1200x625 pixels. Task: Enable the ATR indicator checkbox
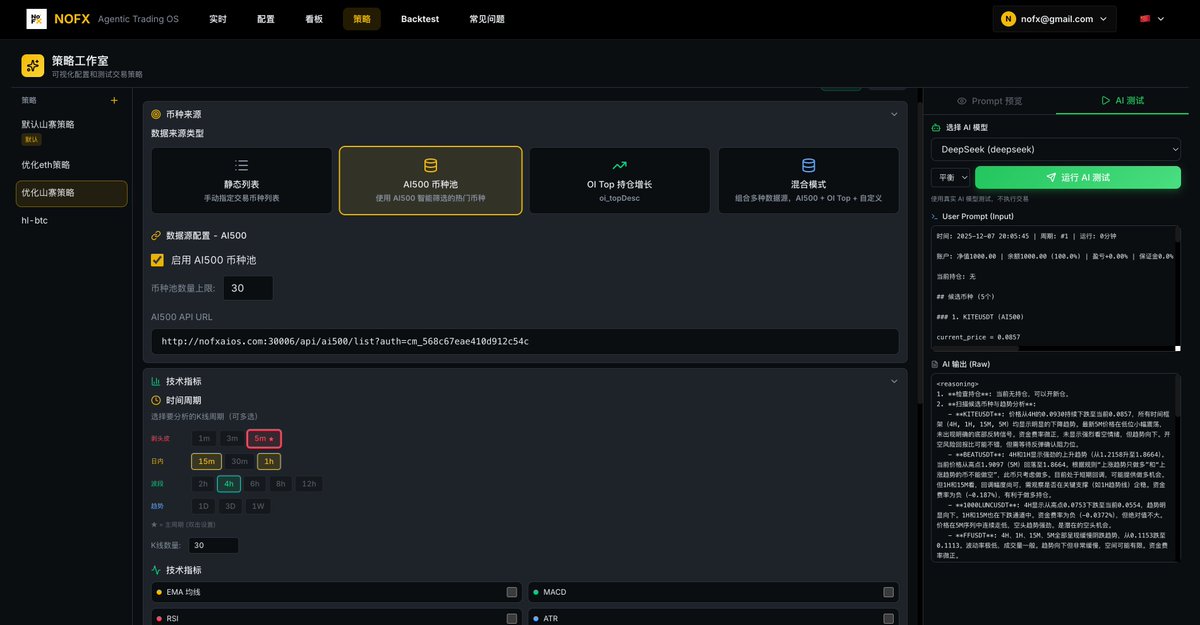coord(889,619)
